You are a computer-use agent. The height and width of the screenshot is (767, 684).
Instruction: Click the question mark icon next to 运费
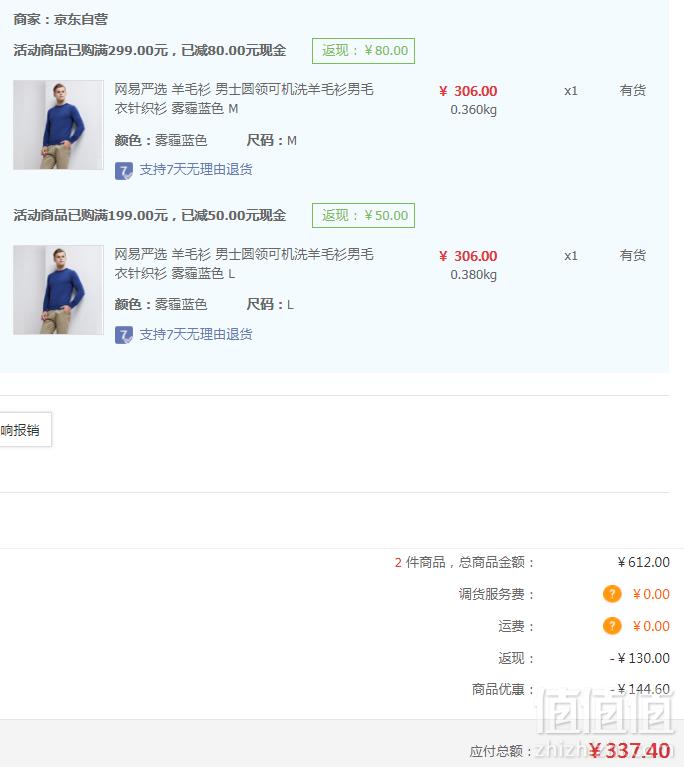click(612, 626)
